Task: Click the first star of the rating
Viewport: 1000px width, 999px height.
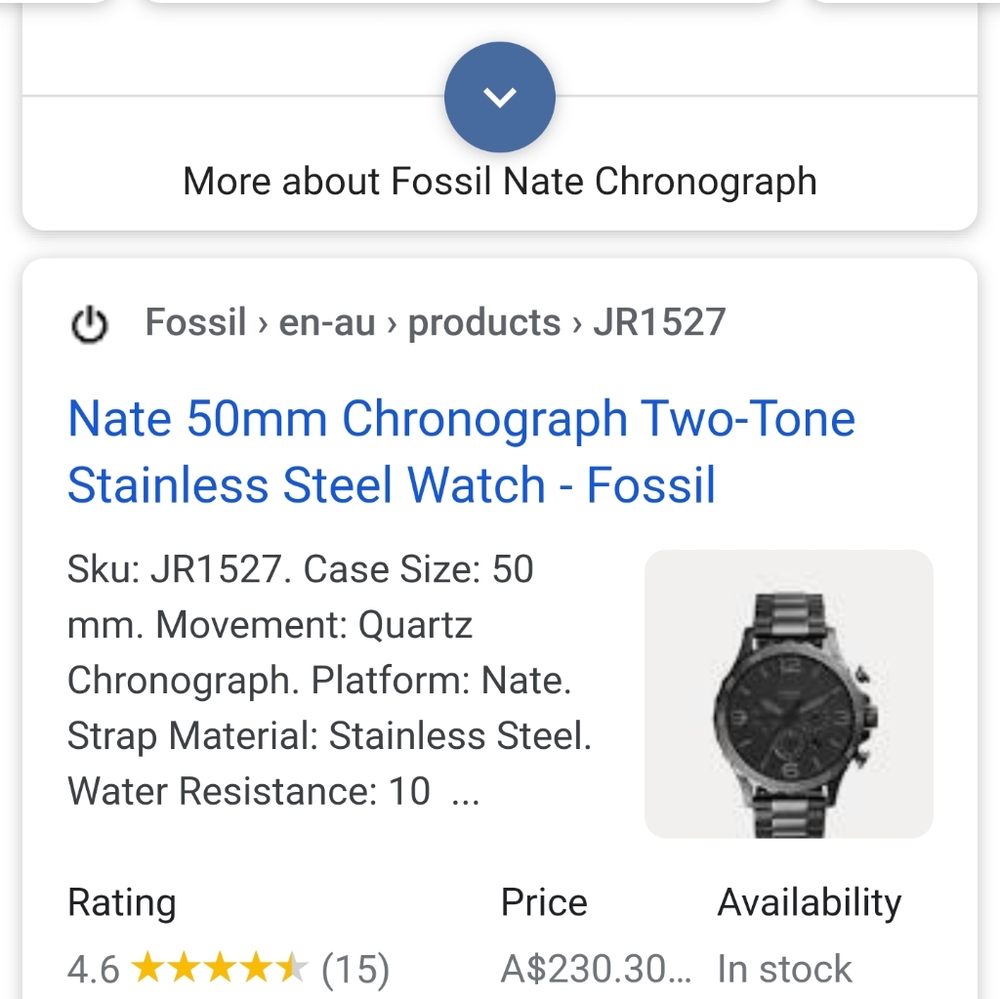Action: click(147, 967)
